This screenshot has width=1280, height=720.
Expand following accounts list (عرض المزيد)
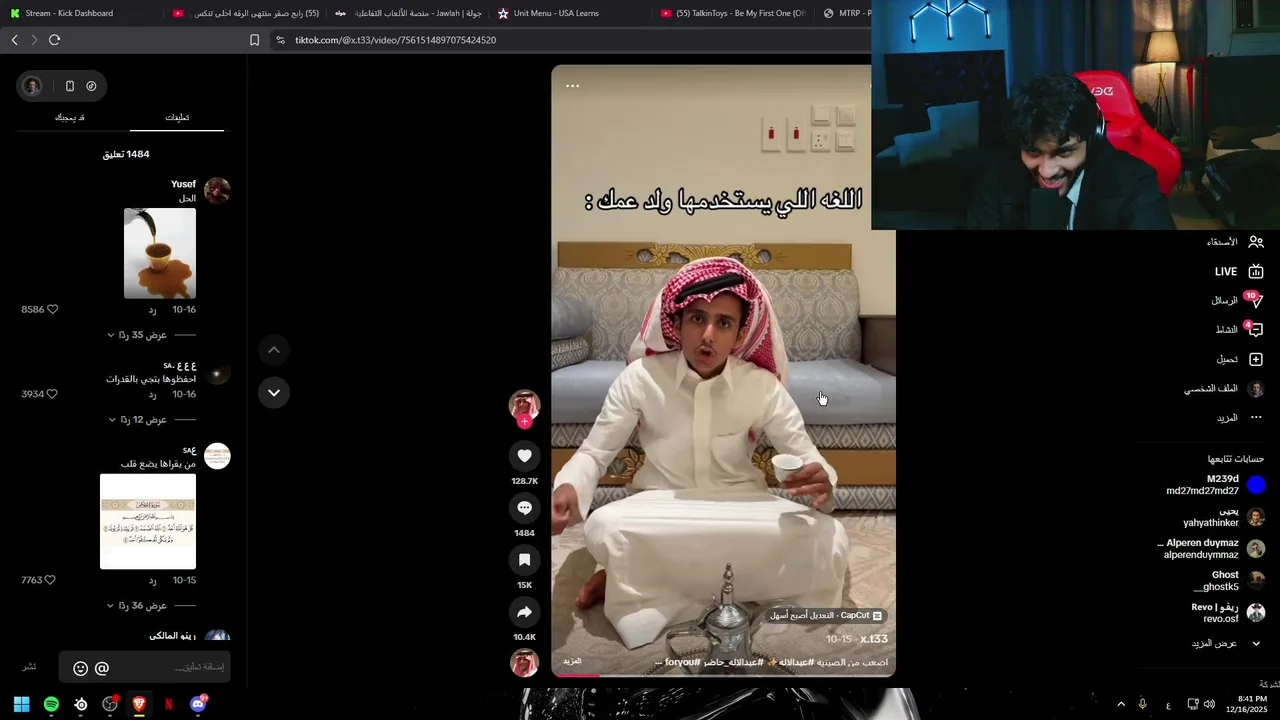[x=1226, y=643]
